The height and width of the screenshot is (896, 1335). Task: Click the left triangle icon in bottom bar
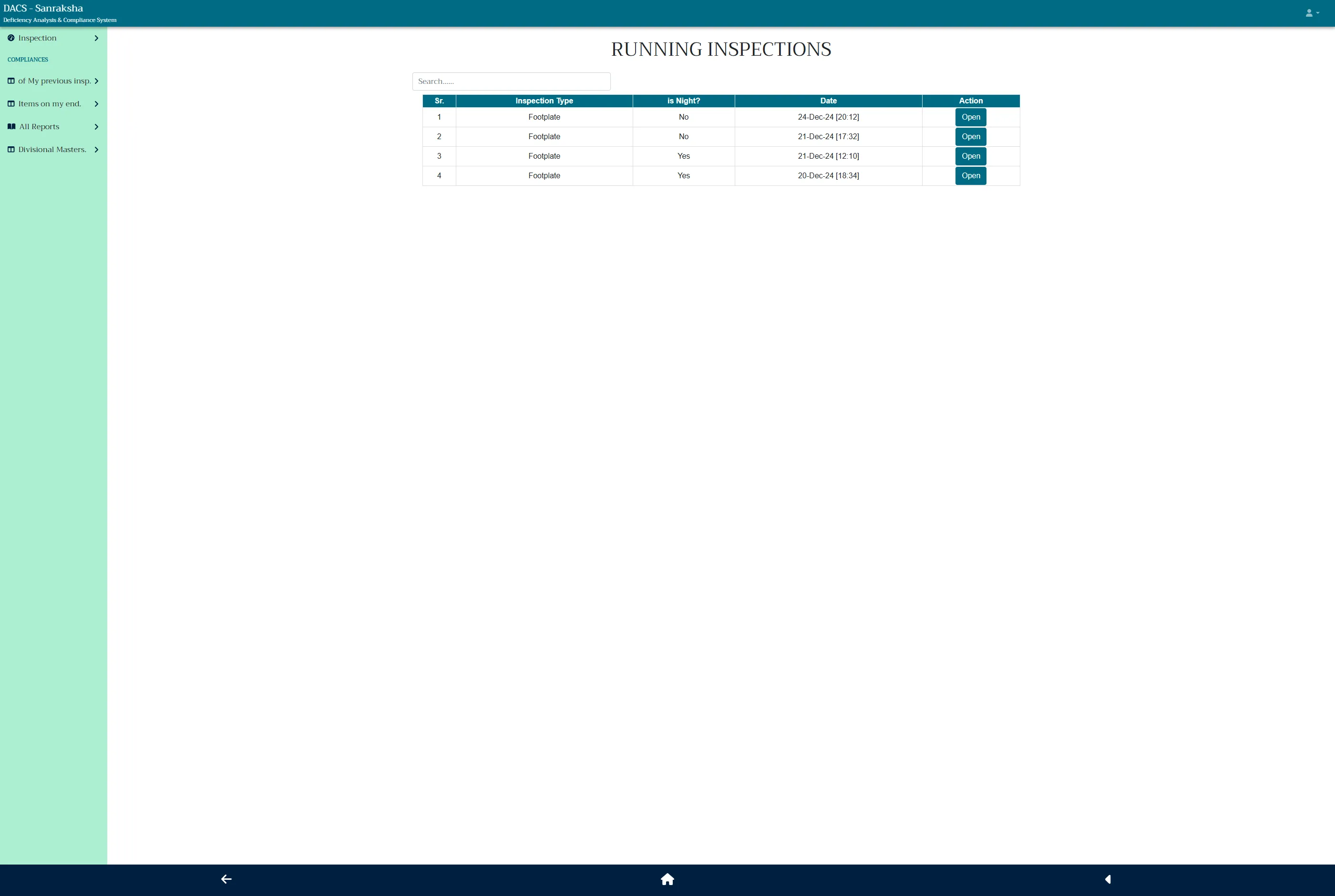tap(1108, 879)
